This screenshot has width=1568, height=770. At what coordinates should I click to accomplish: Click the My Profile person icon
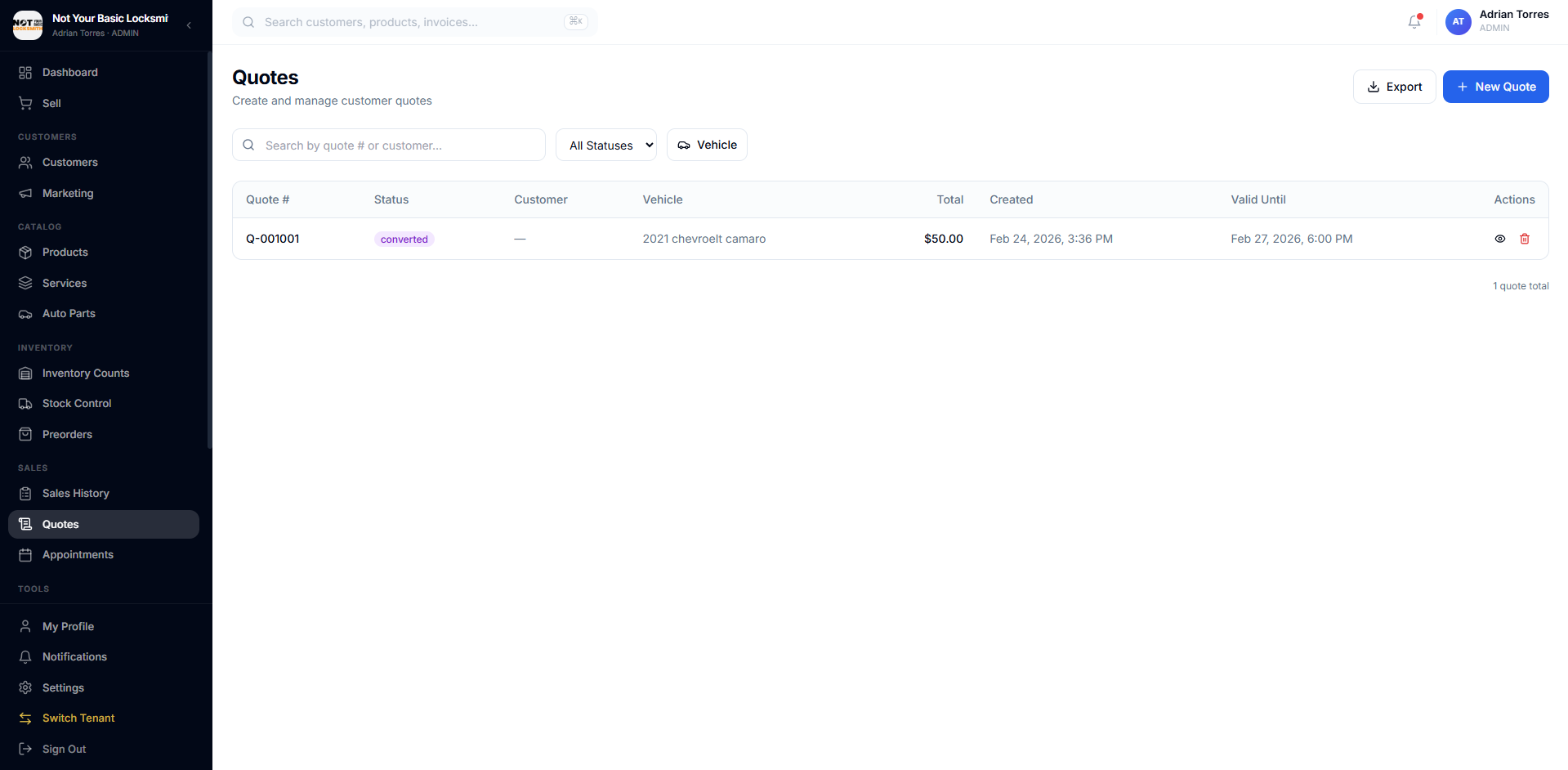[x=25, y=627]
